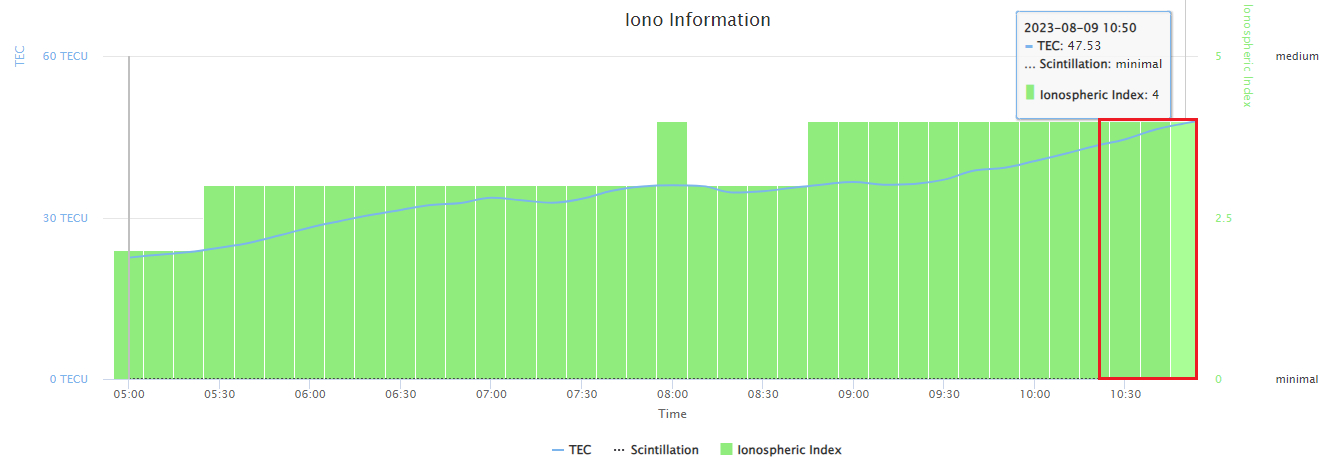Viewport: 1325px width, 468px height.
Task: Click the 30 TECU axis label
Action: click(65, 218)
